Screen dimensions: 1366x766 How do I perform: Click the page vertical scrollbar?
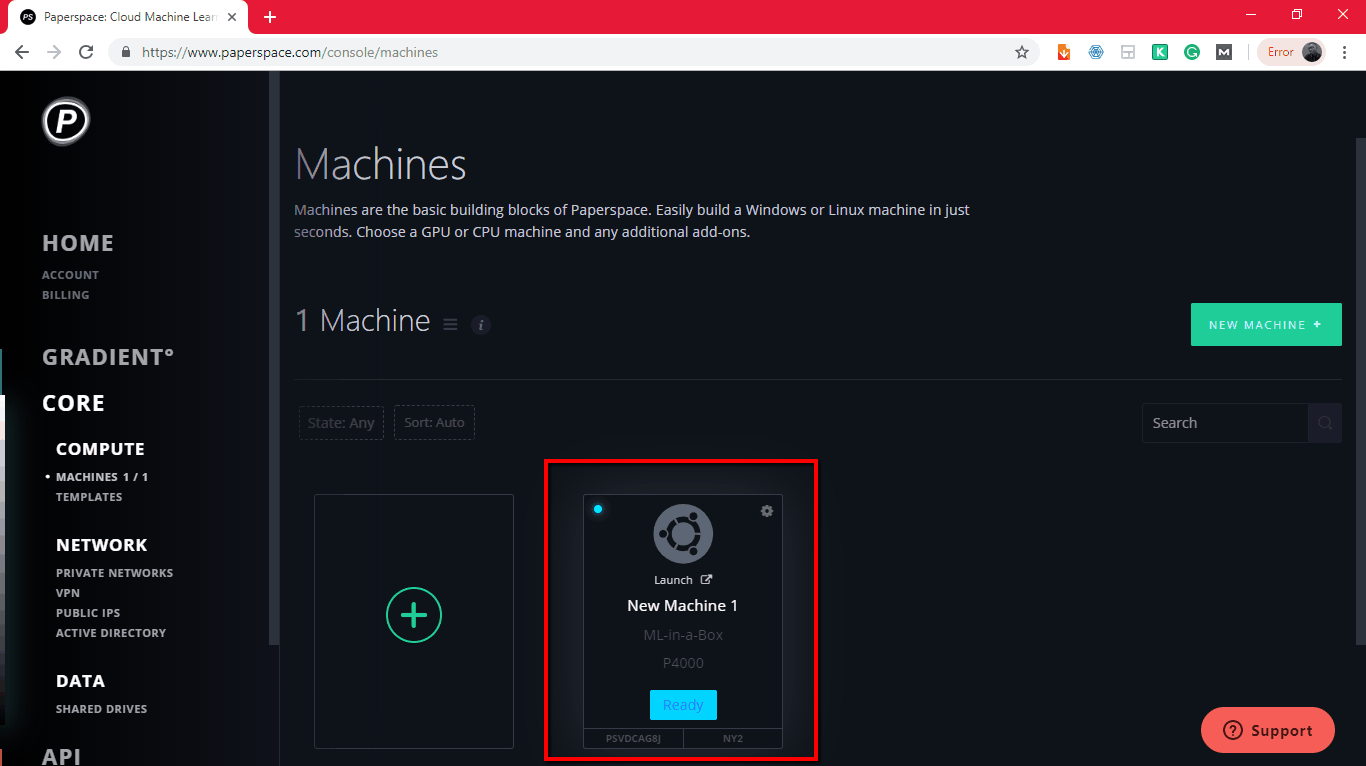1359,390
